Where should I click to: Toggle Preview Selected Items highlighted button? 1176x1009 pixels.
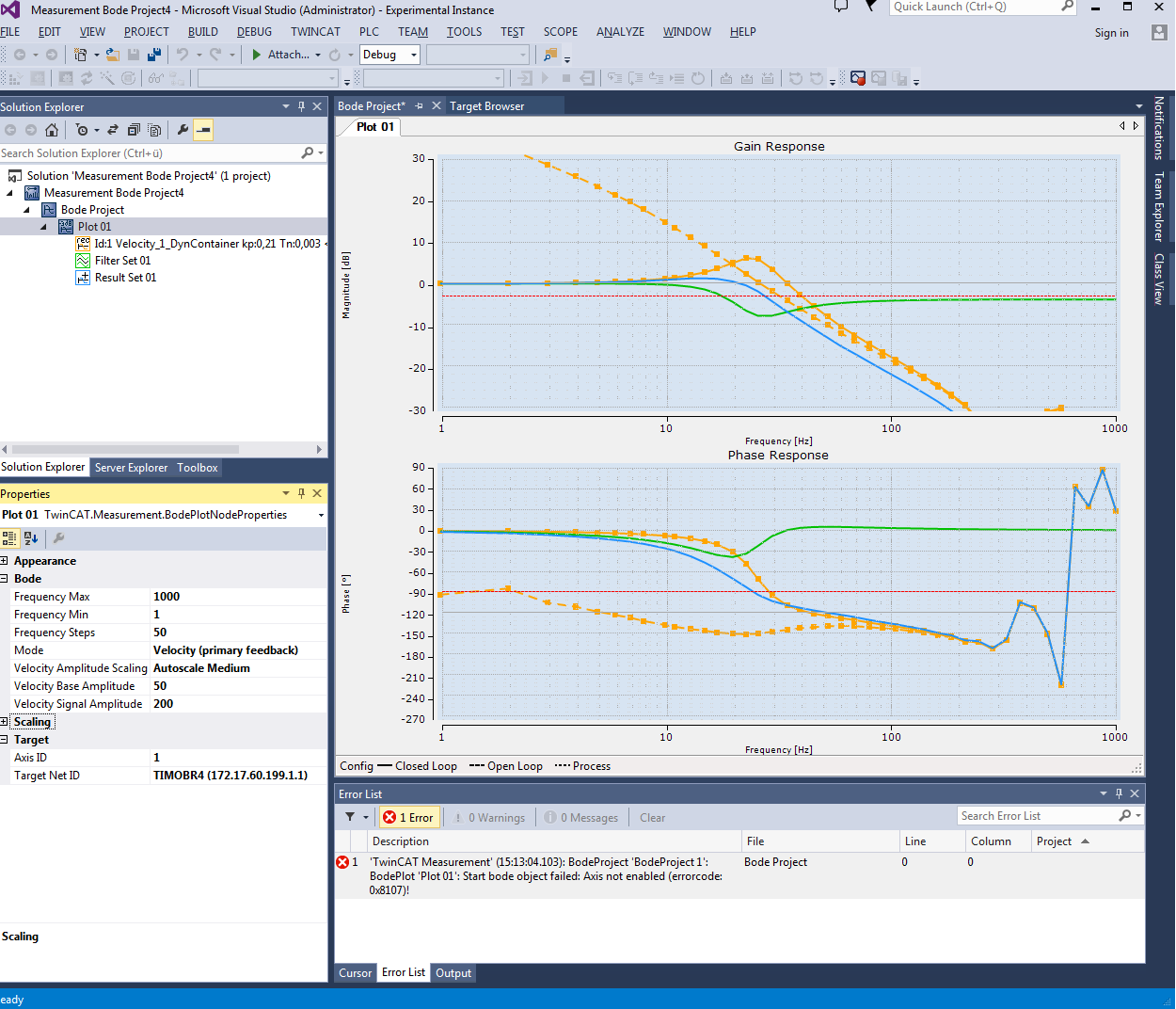(203, 130)
